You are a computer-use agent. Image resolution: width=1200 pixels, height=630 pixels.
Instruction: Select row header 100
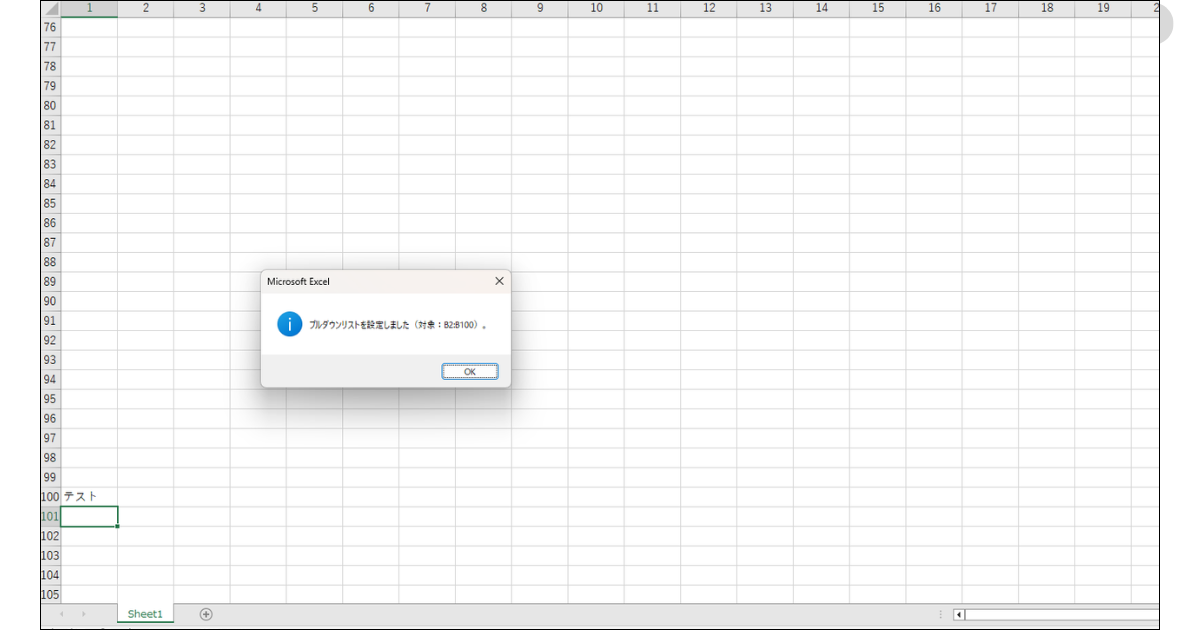click(x=50, y=497)
